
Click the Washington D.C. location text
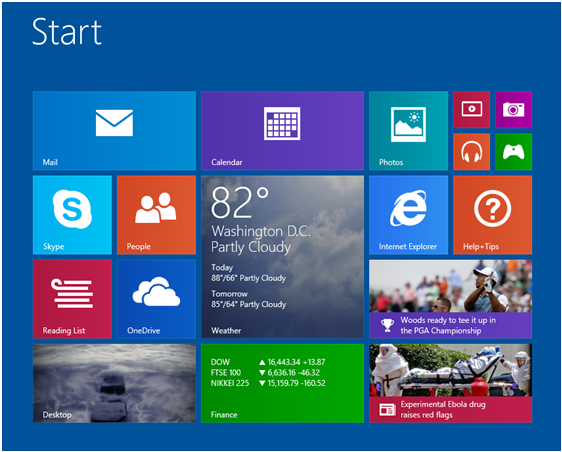click(261, 231)
